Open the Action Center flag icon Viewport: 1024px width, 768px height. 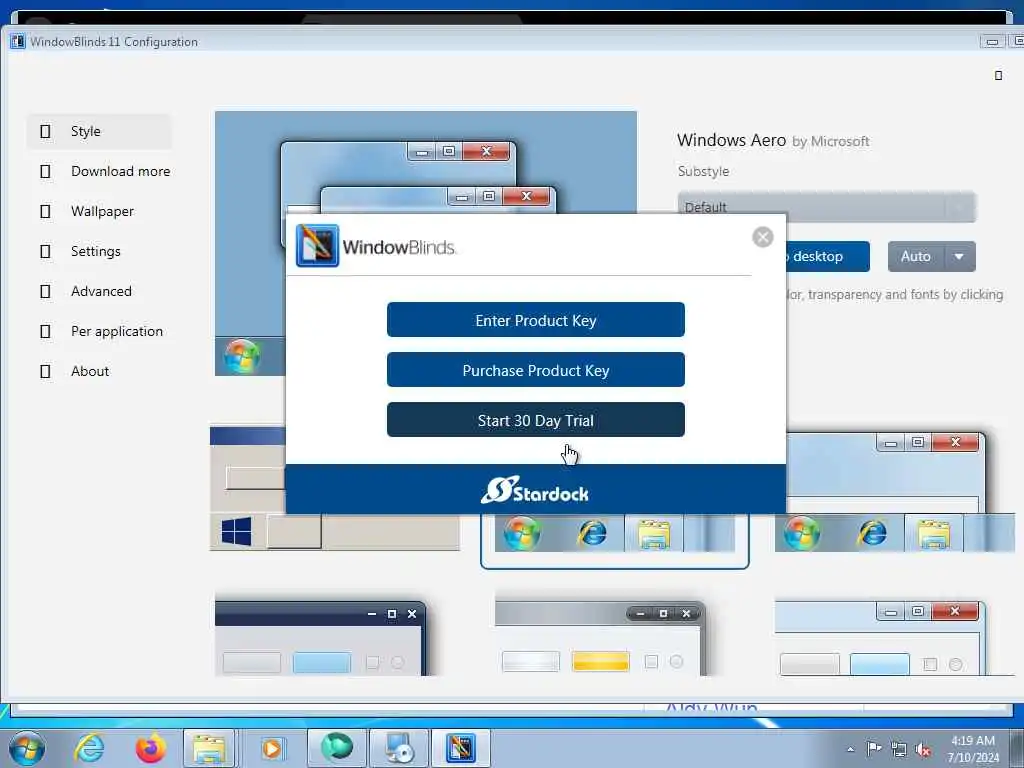click(x=874, y=748)
